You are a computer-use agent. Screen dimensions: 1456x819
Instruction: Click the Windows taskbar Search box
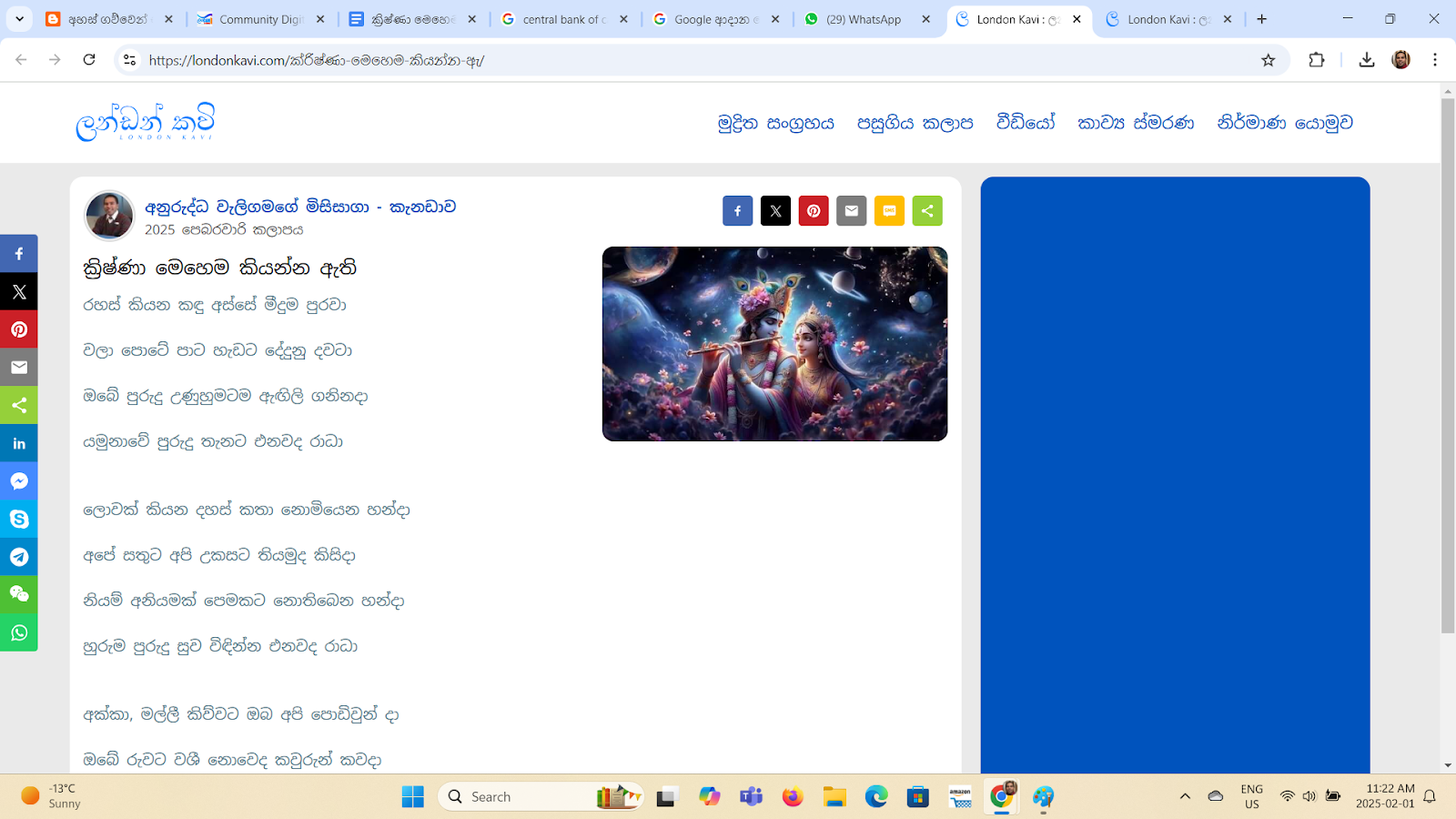541,796
